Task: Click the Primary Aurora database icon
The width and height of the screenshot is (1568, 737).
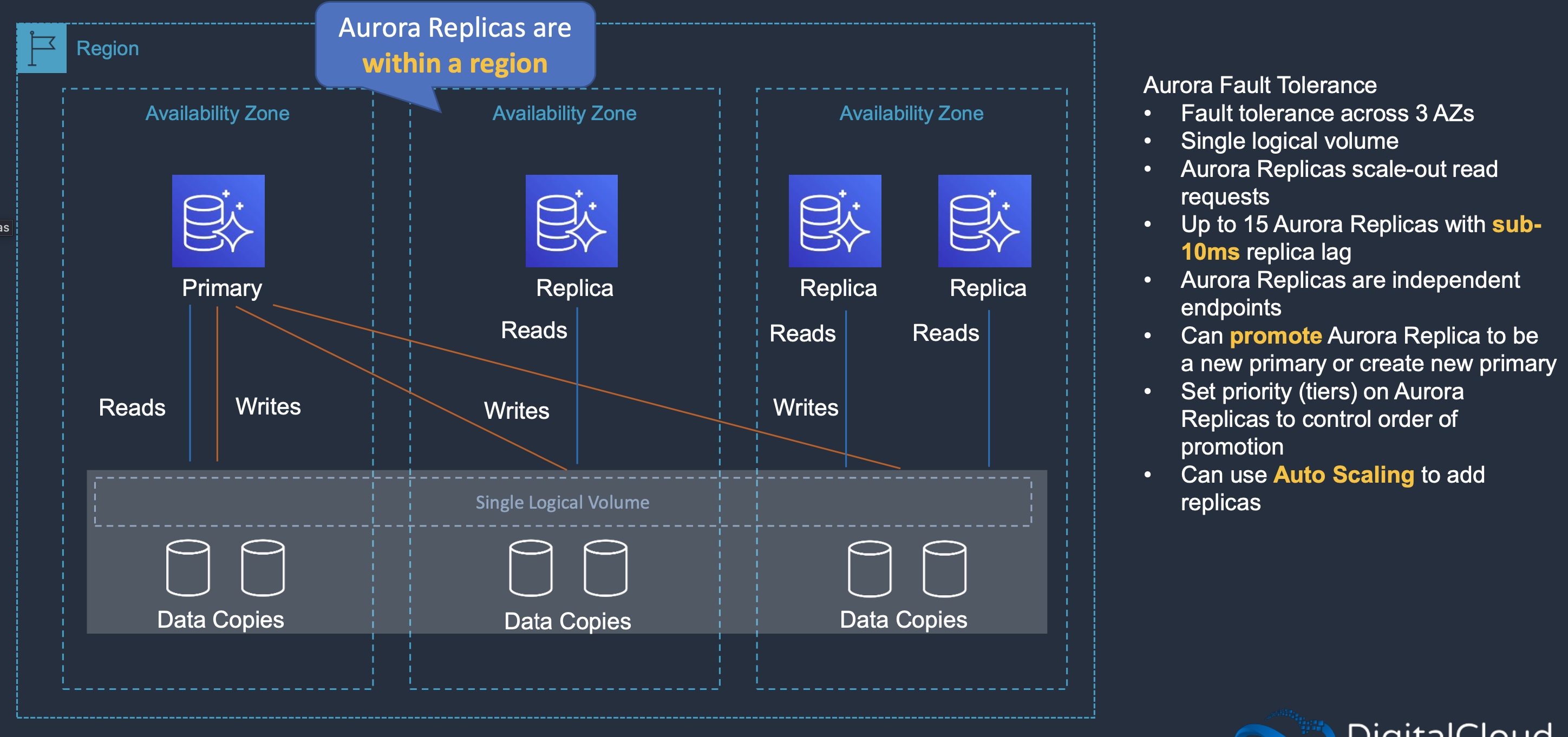Action: 218,221
